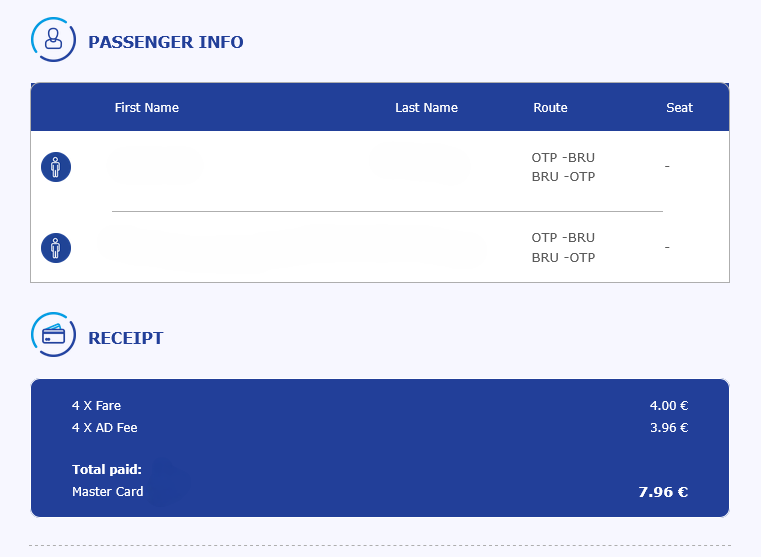Click the Route column header

550,108
